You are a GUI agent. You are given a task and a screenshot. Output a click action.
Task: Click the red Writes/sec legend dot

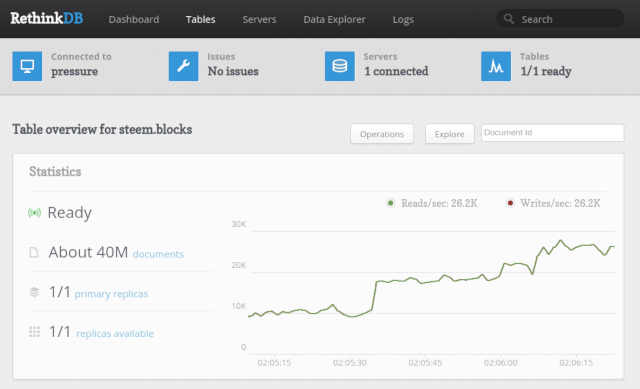[510, 203]
